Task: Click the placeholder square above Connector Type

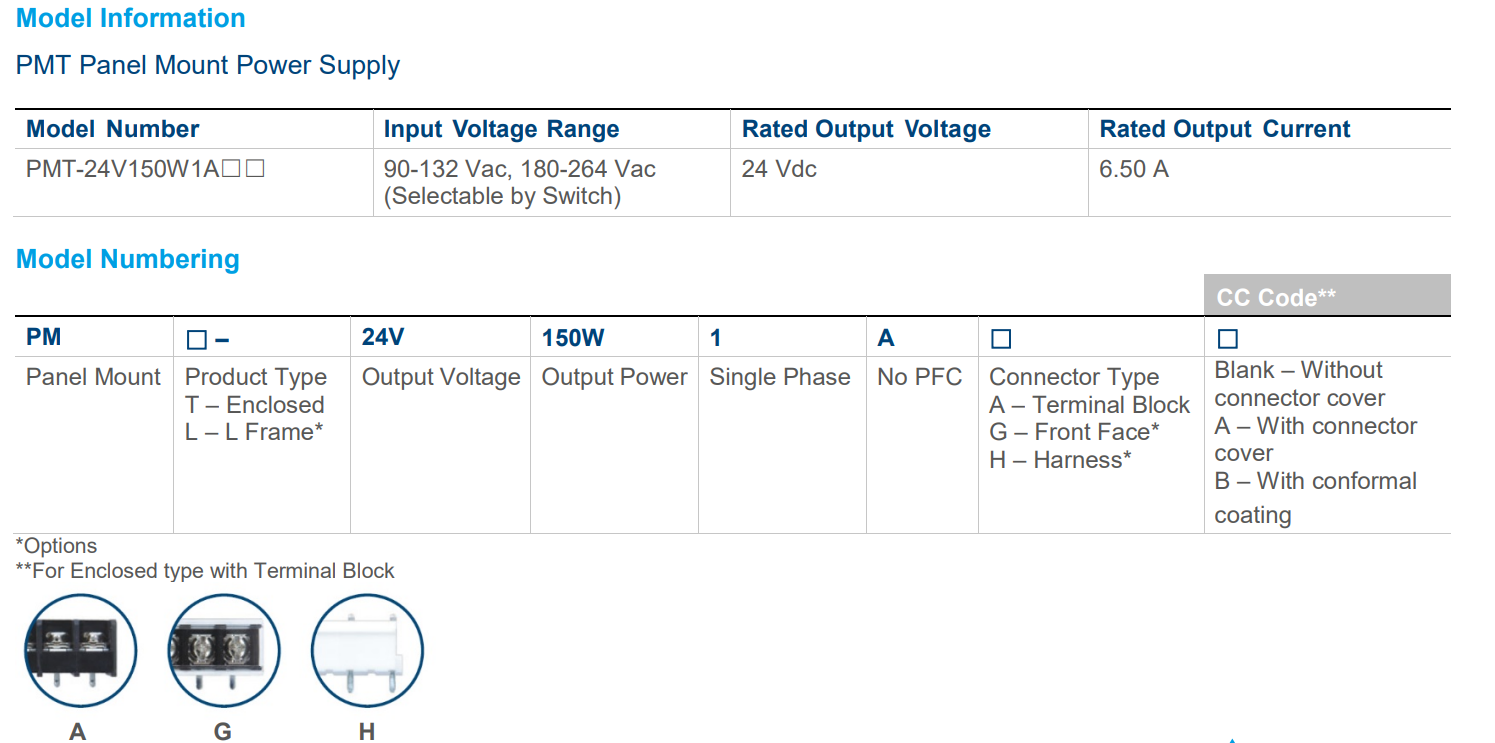Action: (x=1000, y=340)
